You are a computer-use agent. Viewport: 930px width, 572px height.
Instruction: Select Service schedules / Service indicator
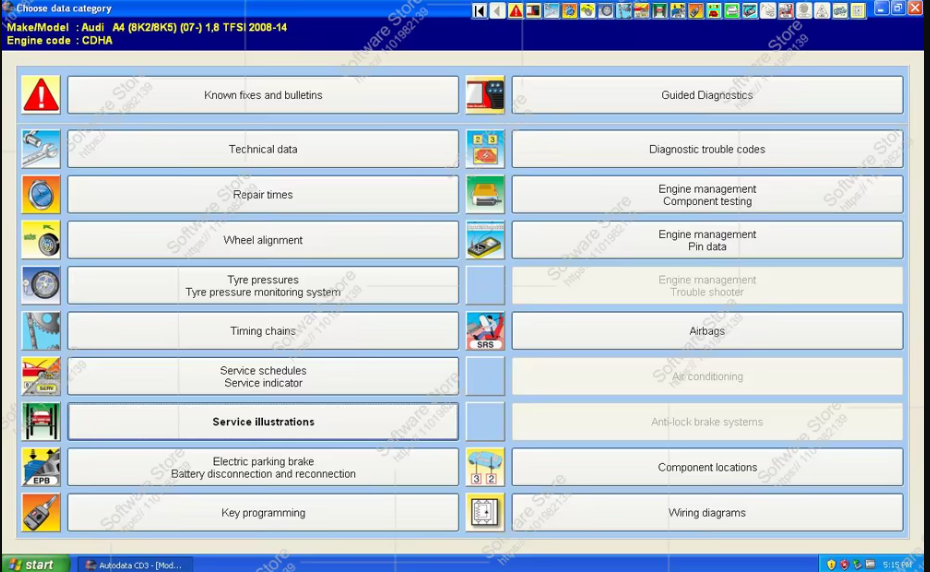point(263,376)
